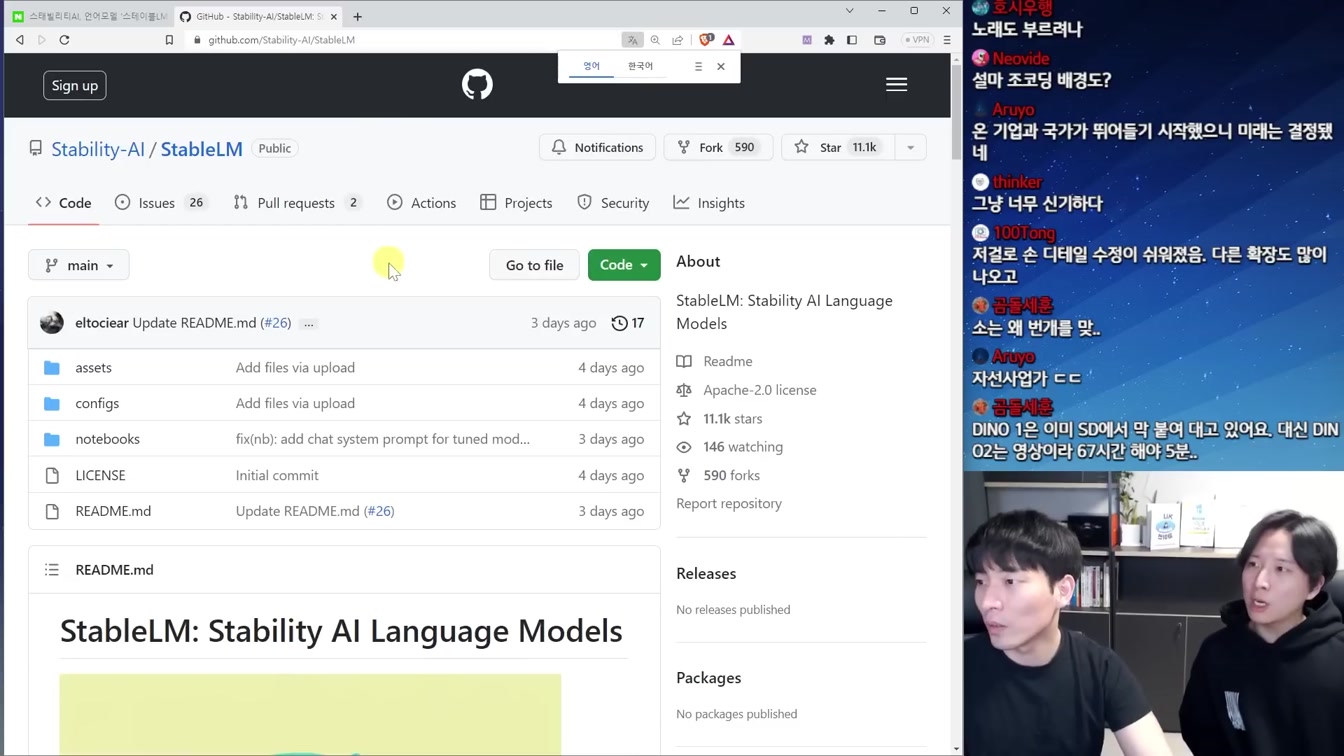The width and height of the screenshot is (1344, 756).
Task: Close the translate popup
Action: tap(721, 66)
